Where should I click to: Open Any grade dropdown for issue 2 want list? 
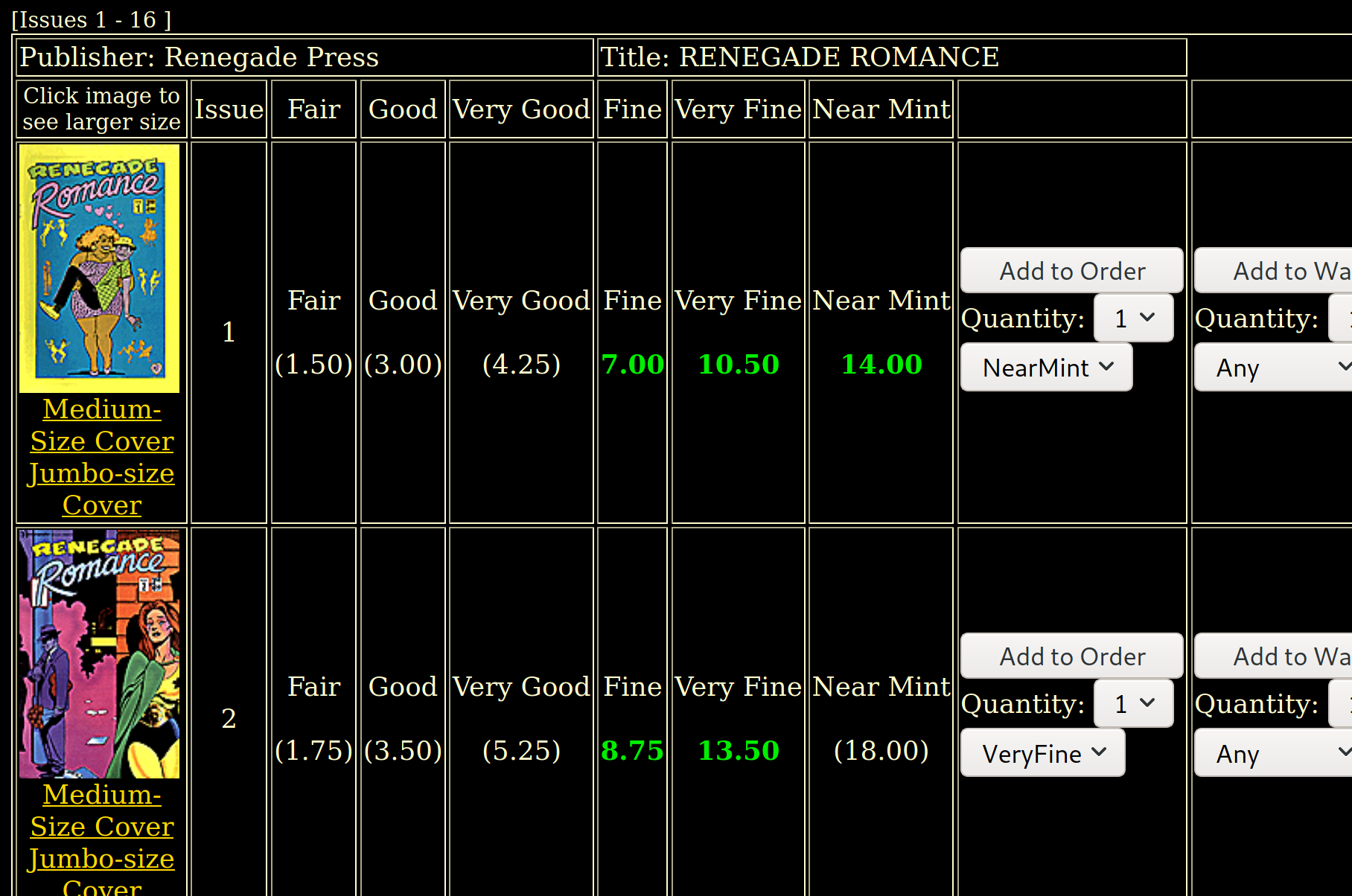tap(1273, 753)
